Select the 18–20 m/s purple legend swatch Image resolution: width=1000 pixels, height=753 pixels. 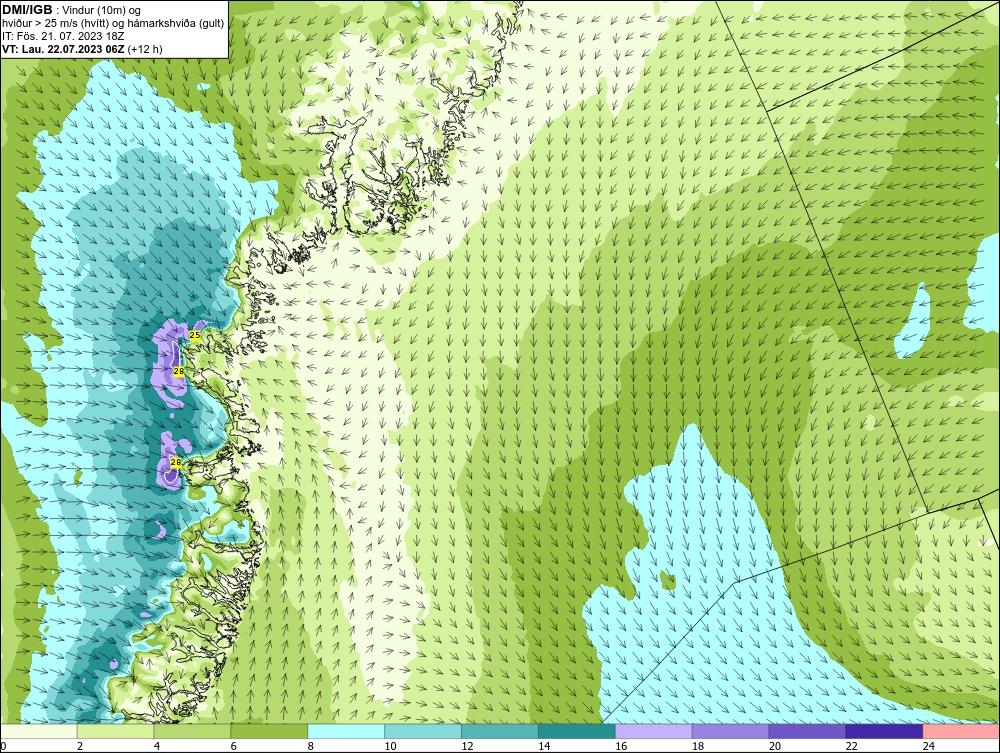tap(730, 731)
